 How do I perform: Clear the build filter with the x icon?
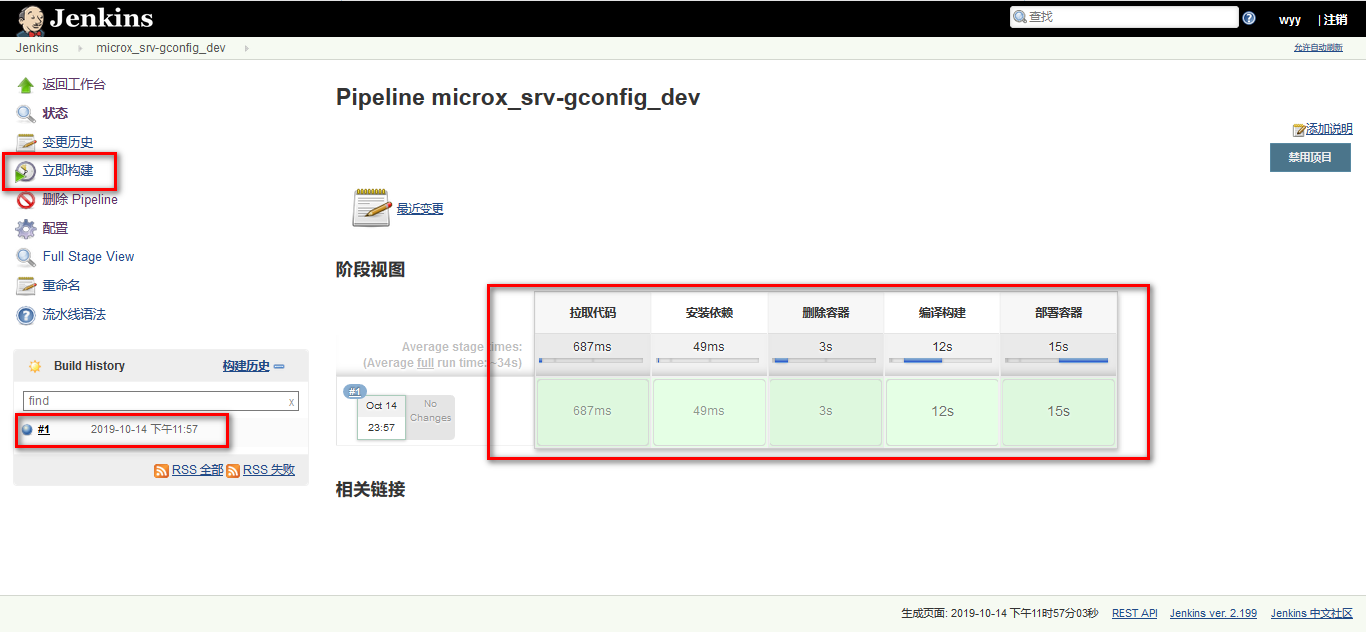292,402
